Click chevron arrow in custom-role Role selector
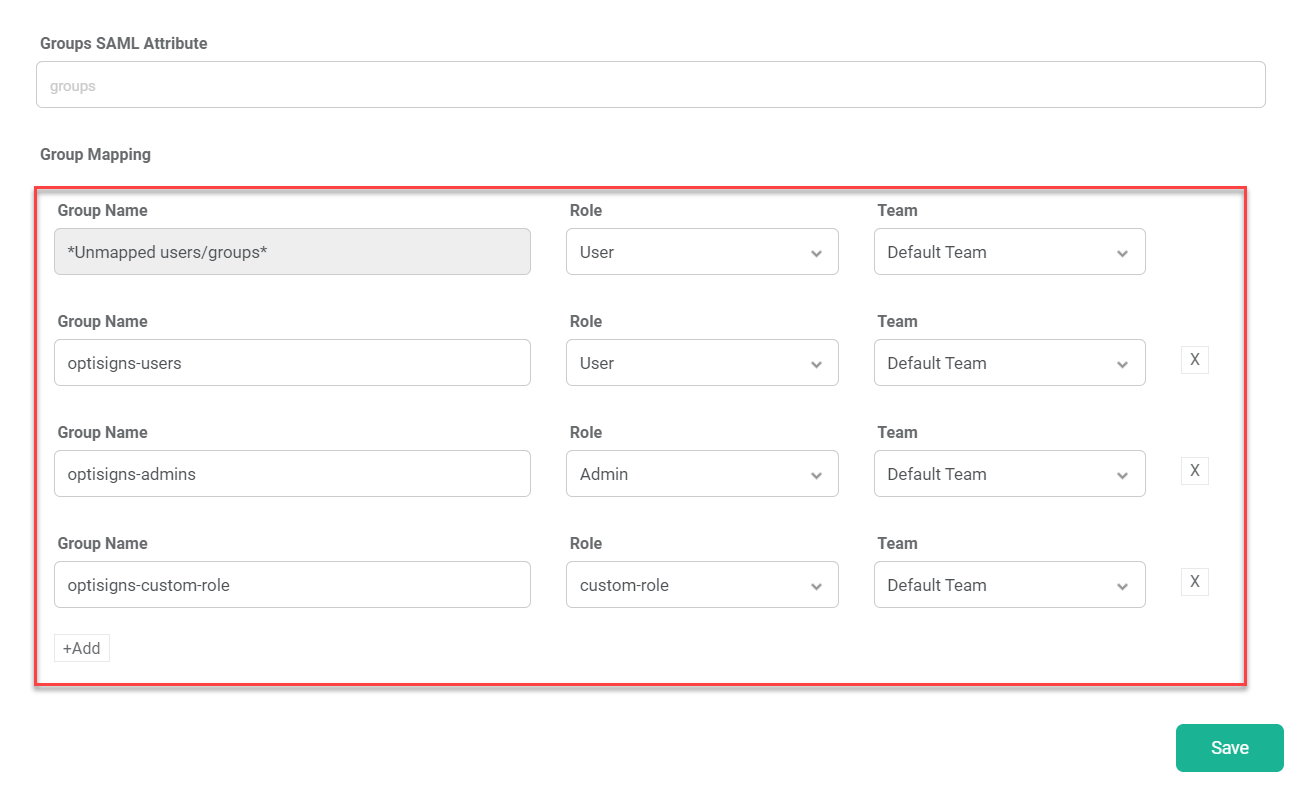The width and height of the screenshot is (1304, 786). pyautogui.click(x=816, y=586)
